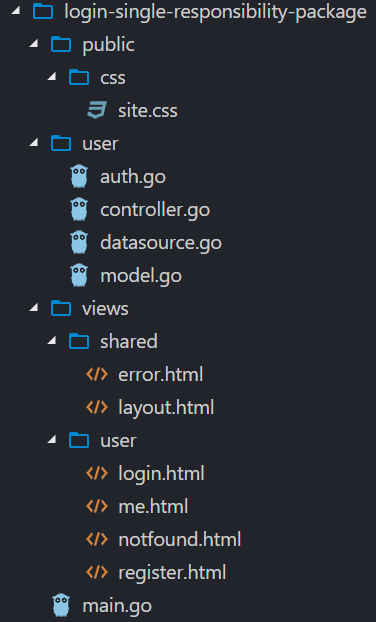Viewport: 376px width, 622px height.
Task: Open the me.html file
Action: (x=153, y=507)
